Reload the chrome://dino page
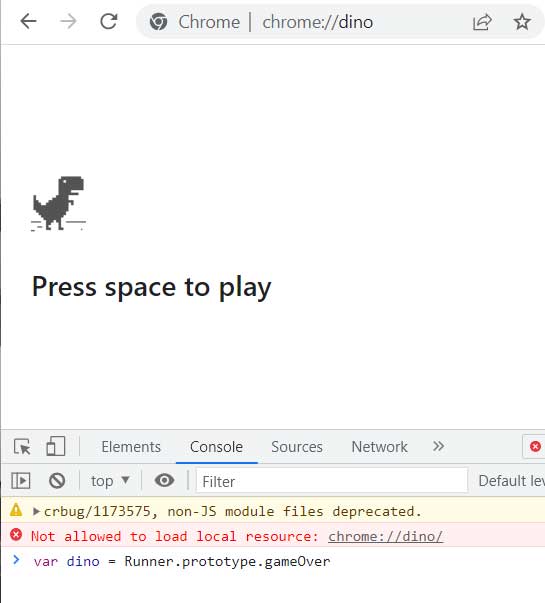The image size is (545, 603). [109, 22]
